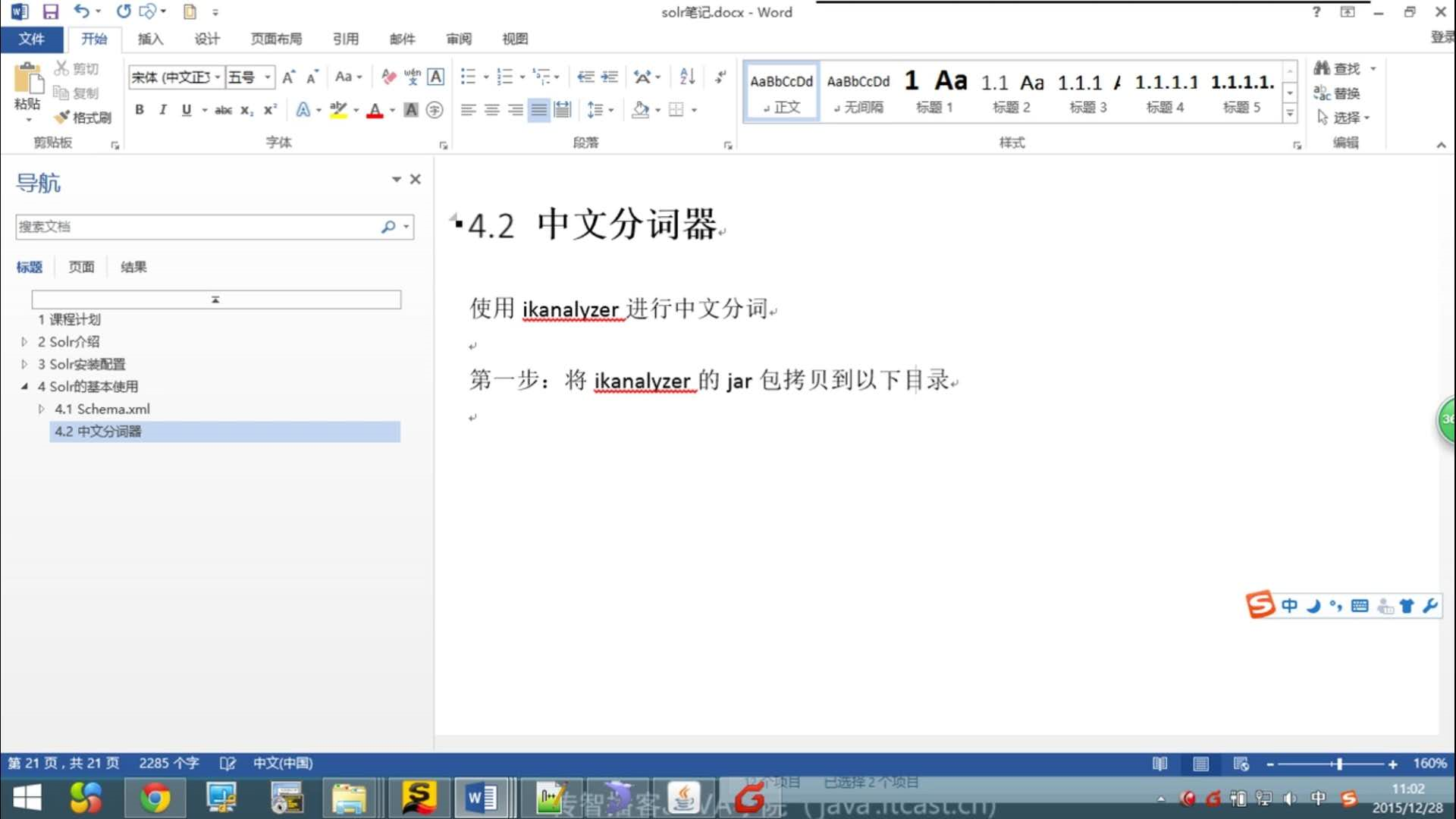Viewport: 1456px width, 819px height.
Task: Increase font size with grow font icon
Action: (288, 77)
